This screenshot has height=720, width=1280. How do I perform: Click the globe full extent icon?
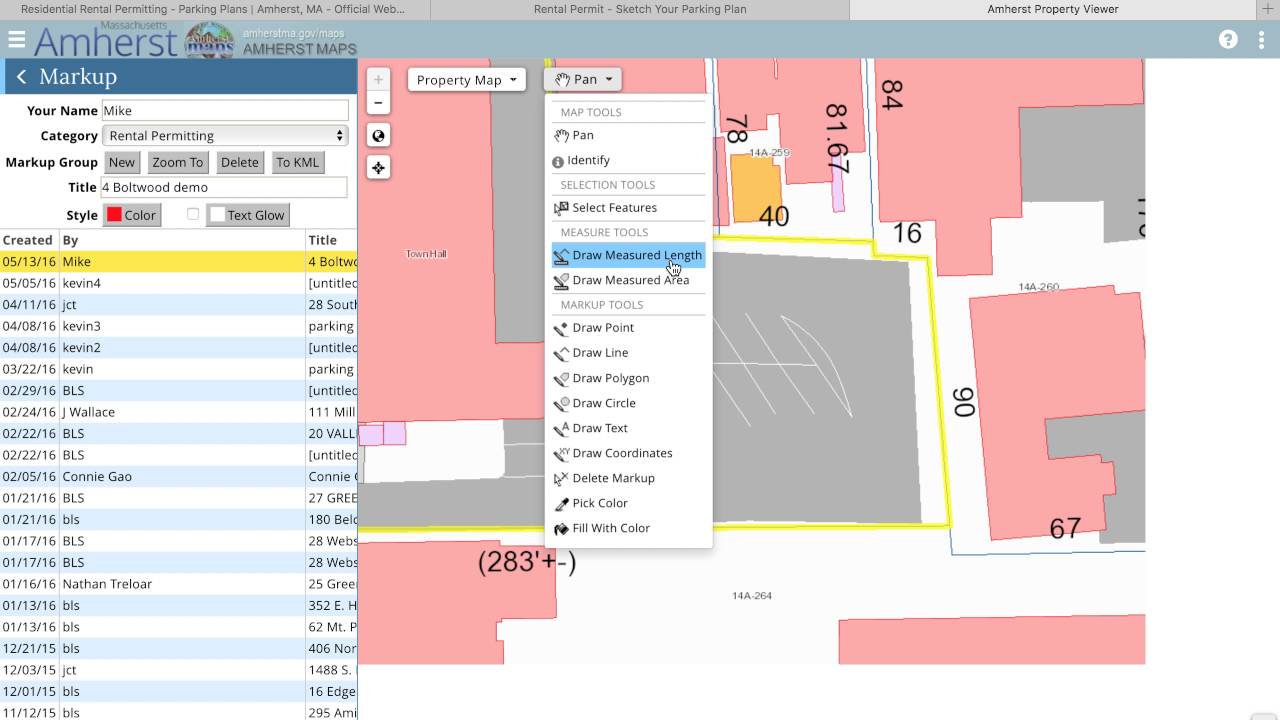point(378,135)
